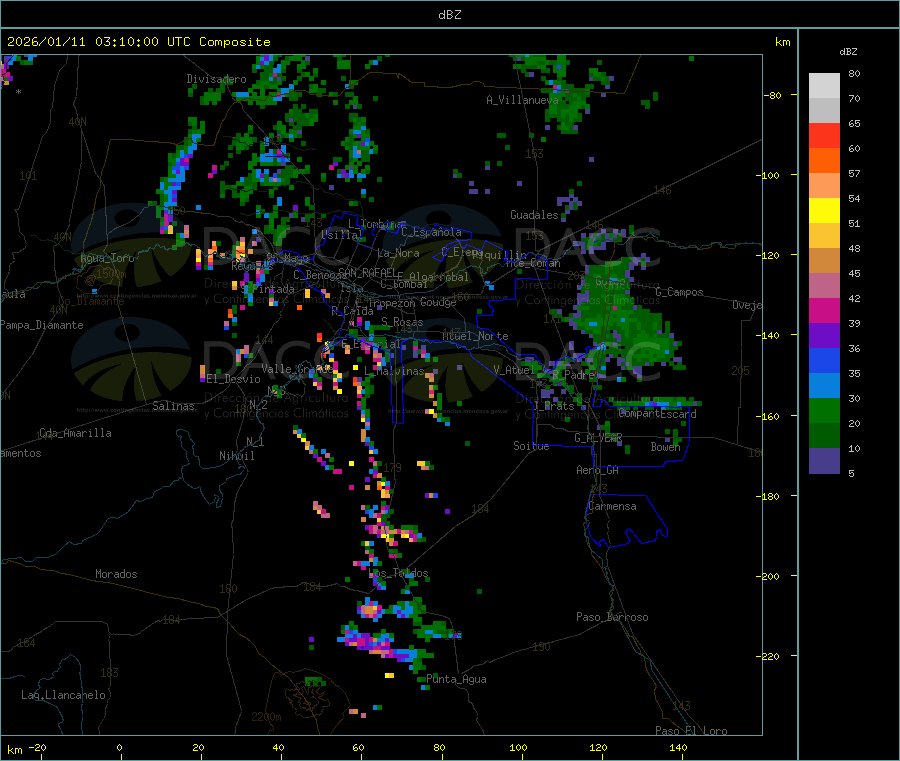Screen dimensions: 900x761
Task: Click the Lag.Llancanelo label
Action: pyautogui.click(x=63, y=695)
